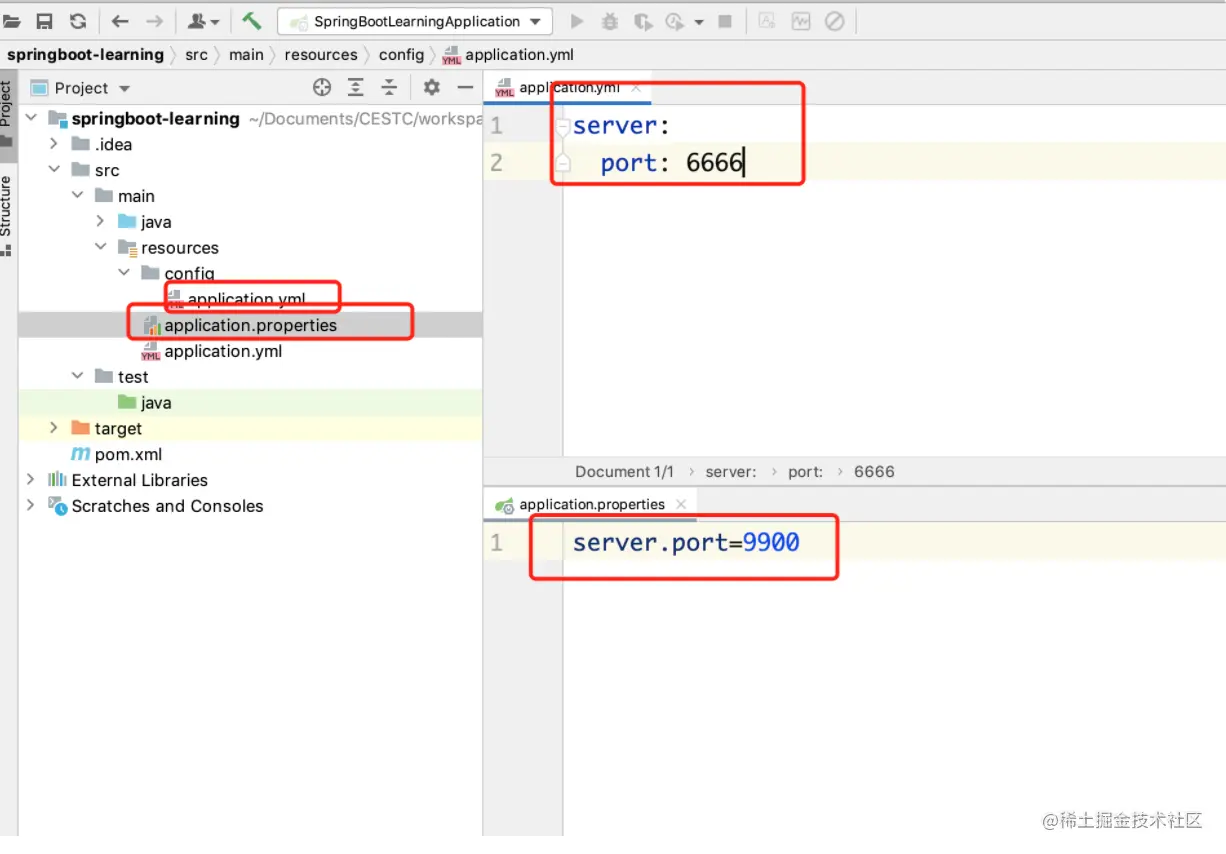Close the application.yml editor tab
Screen dimensions: 1226x854
tap(636, 88)
